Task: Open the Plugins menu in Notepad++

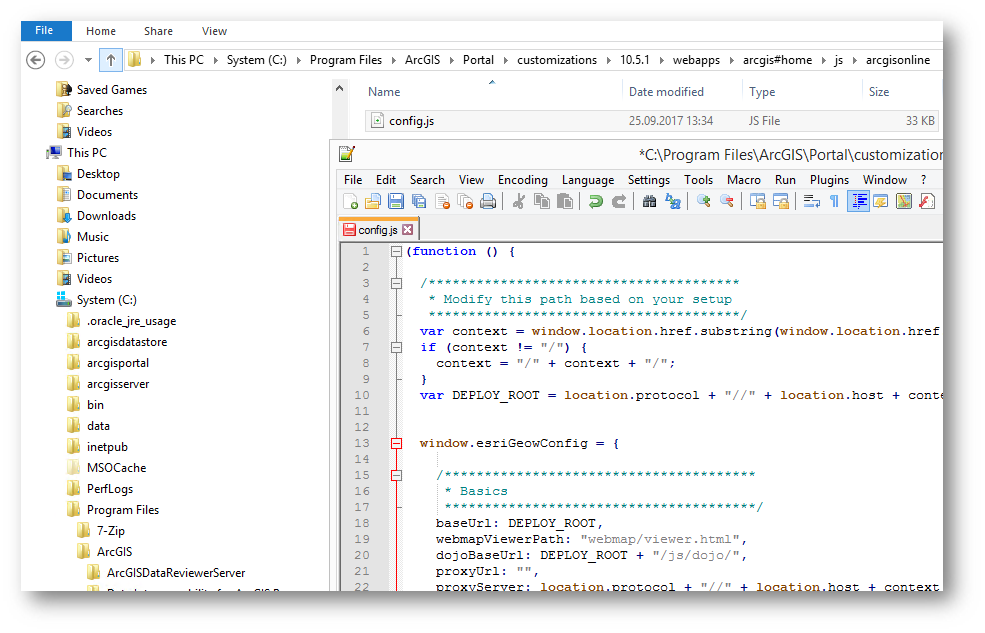Action: point(829,180)
